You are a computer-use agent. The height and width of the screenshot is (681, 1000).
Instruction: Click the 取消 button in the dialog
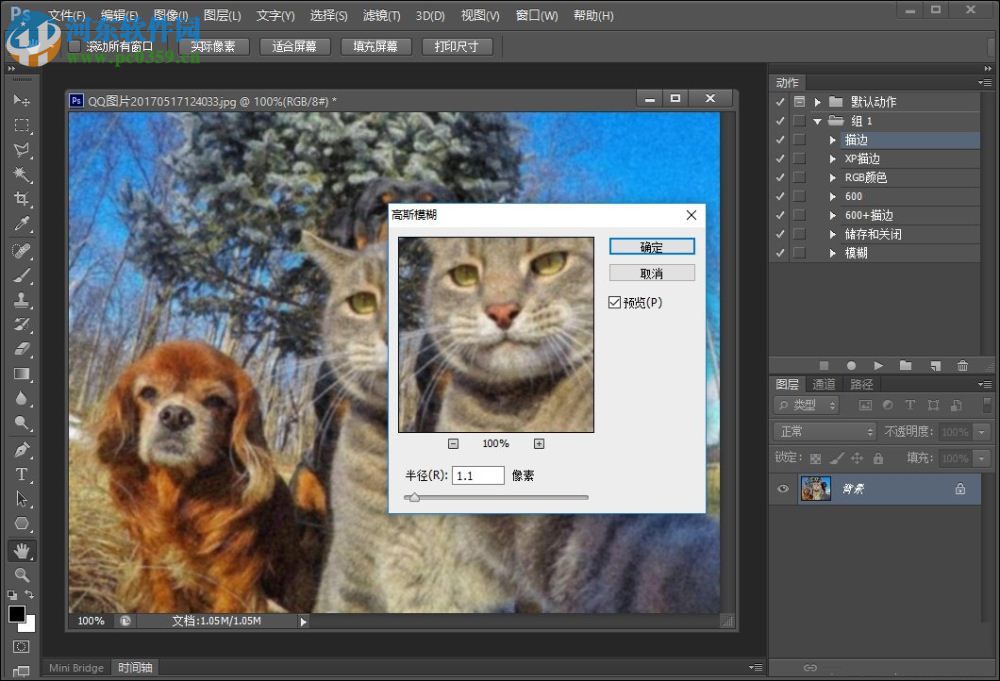pyautogui.click(x=651, y=273)
